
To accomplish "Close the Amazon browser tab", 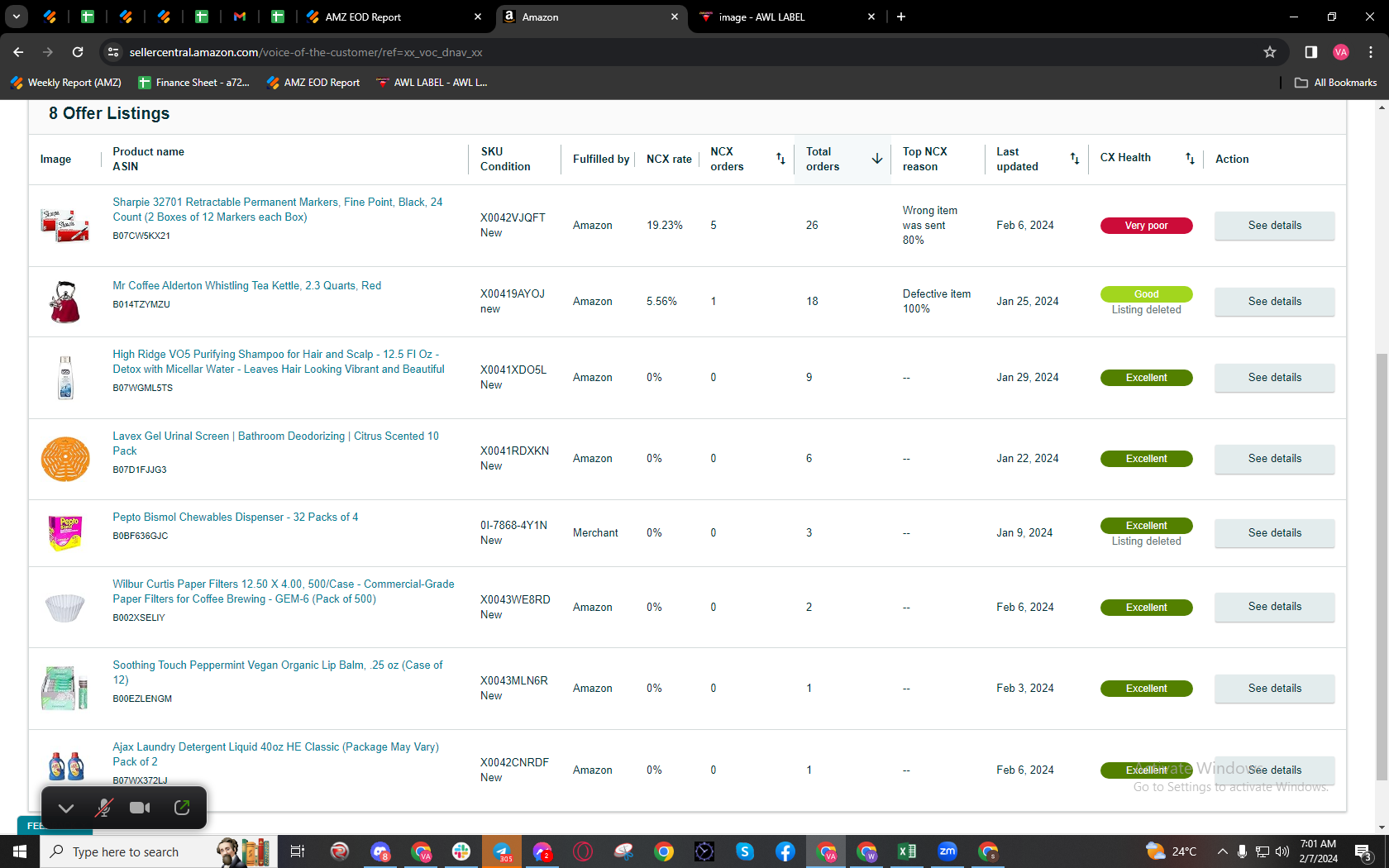I will point(675,17).
